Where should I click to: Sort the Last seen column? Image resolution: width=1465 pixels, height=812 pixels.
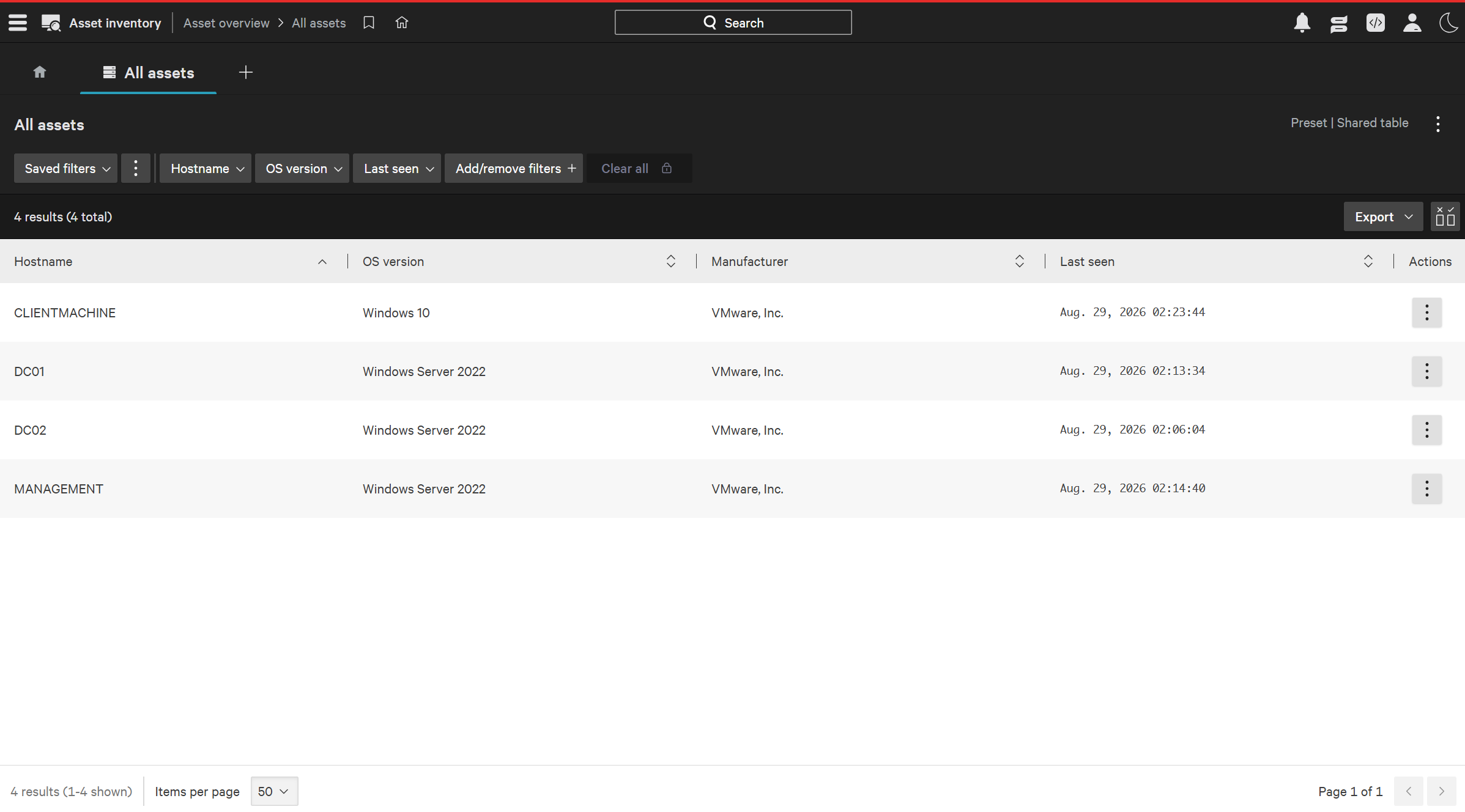(1368, 261)
